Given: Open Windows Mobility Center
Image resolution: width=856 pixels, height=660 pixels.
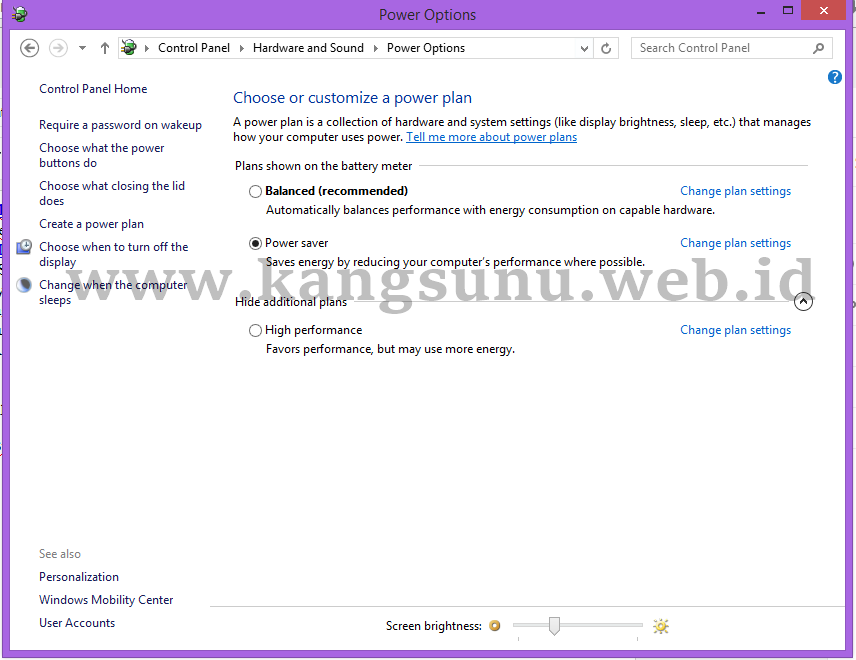Looking at the screenshot, I should coord(106,600).
